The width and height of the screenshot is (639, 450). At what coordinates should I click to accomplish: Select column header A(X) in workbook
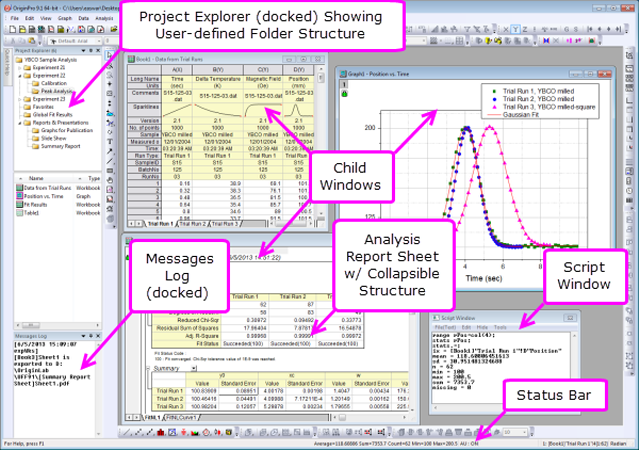177,70
